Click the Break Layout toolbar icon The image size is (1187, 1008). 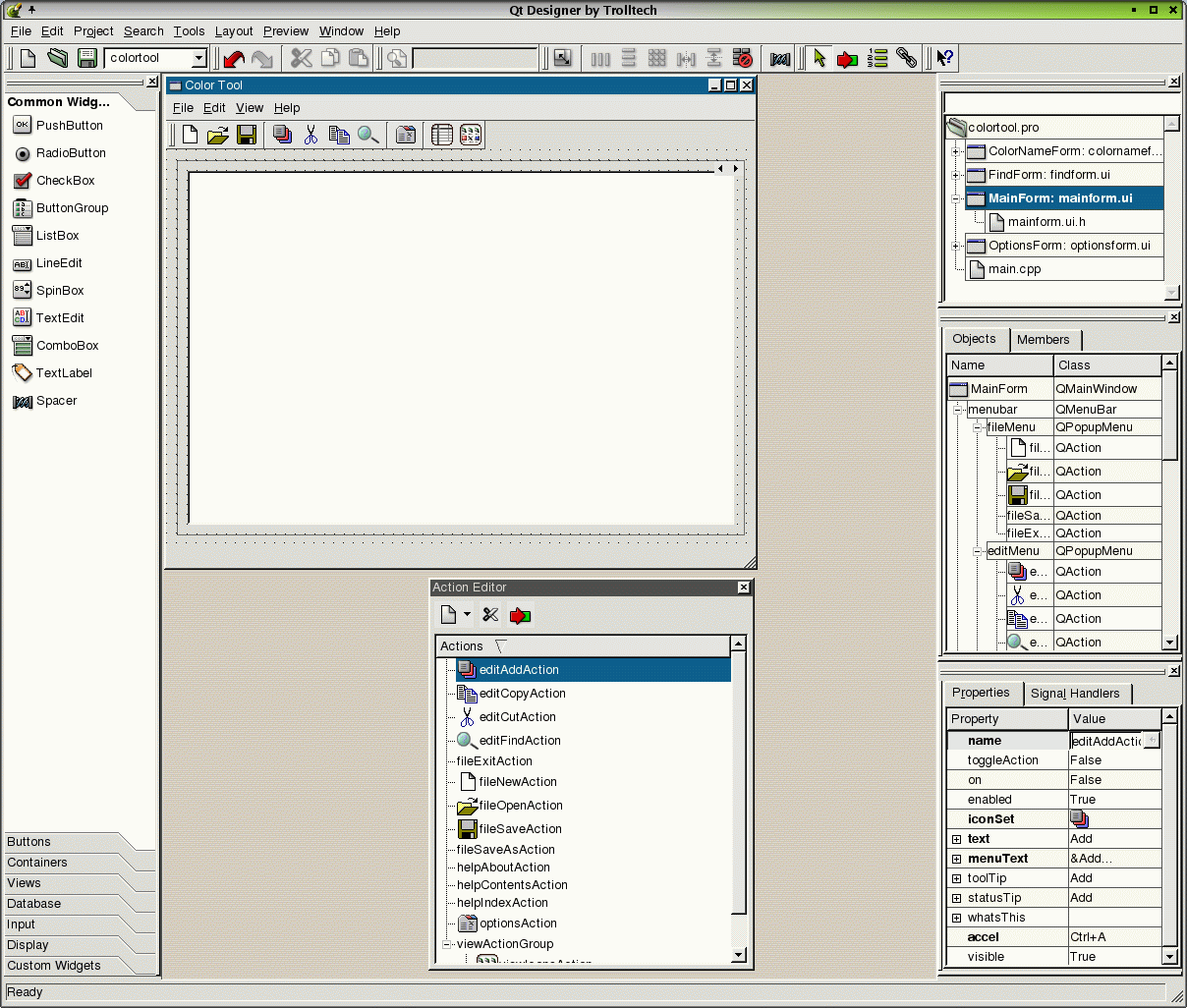pyautogui.click(x=743, y=59)
